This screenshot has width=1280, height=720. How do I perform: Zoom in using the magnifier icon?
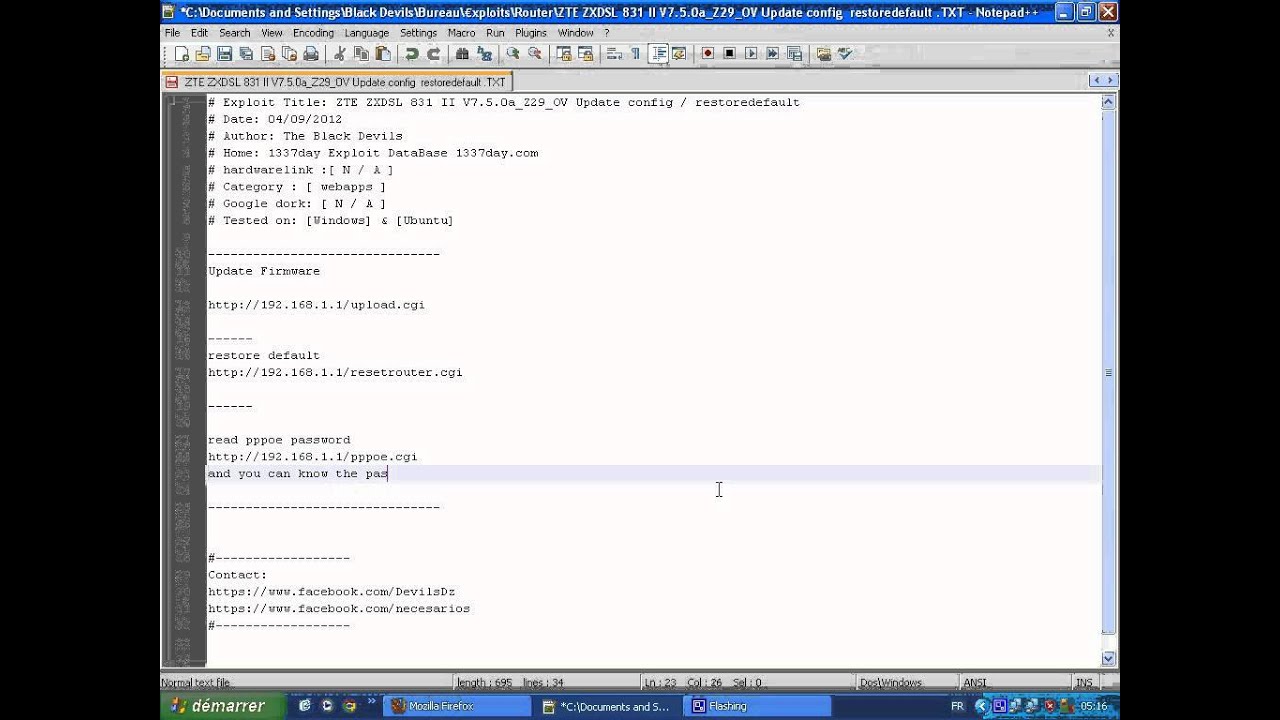coord(512,54)
